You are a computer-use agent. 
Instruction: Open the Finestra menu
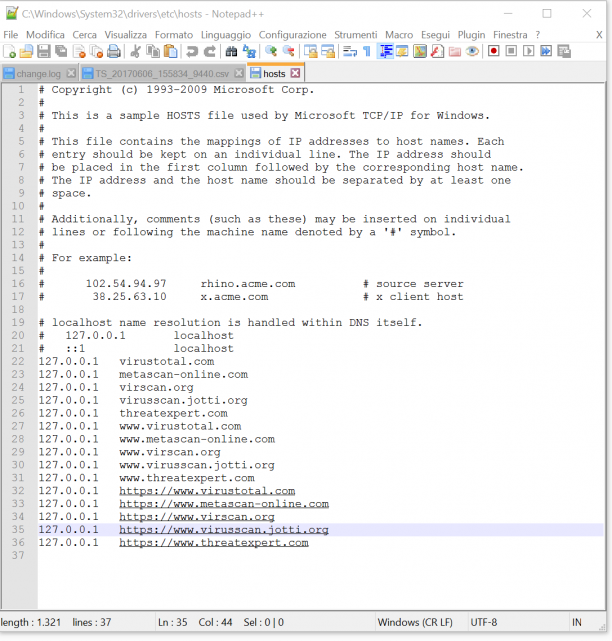[x=510, y=35]
